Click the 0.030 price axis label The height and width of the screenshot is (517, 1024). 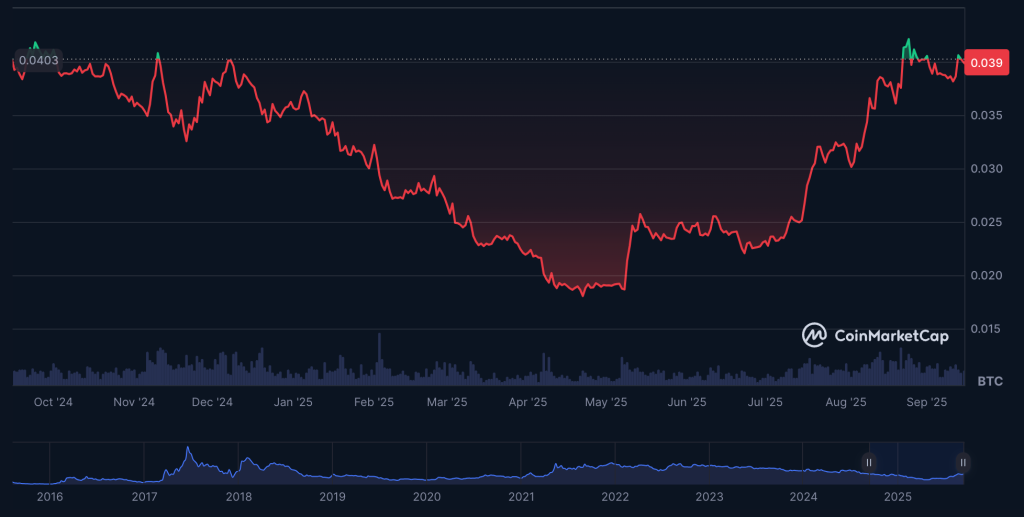pyautogui.click(x=987, y=169)
